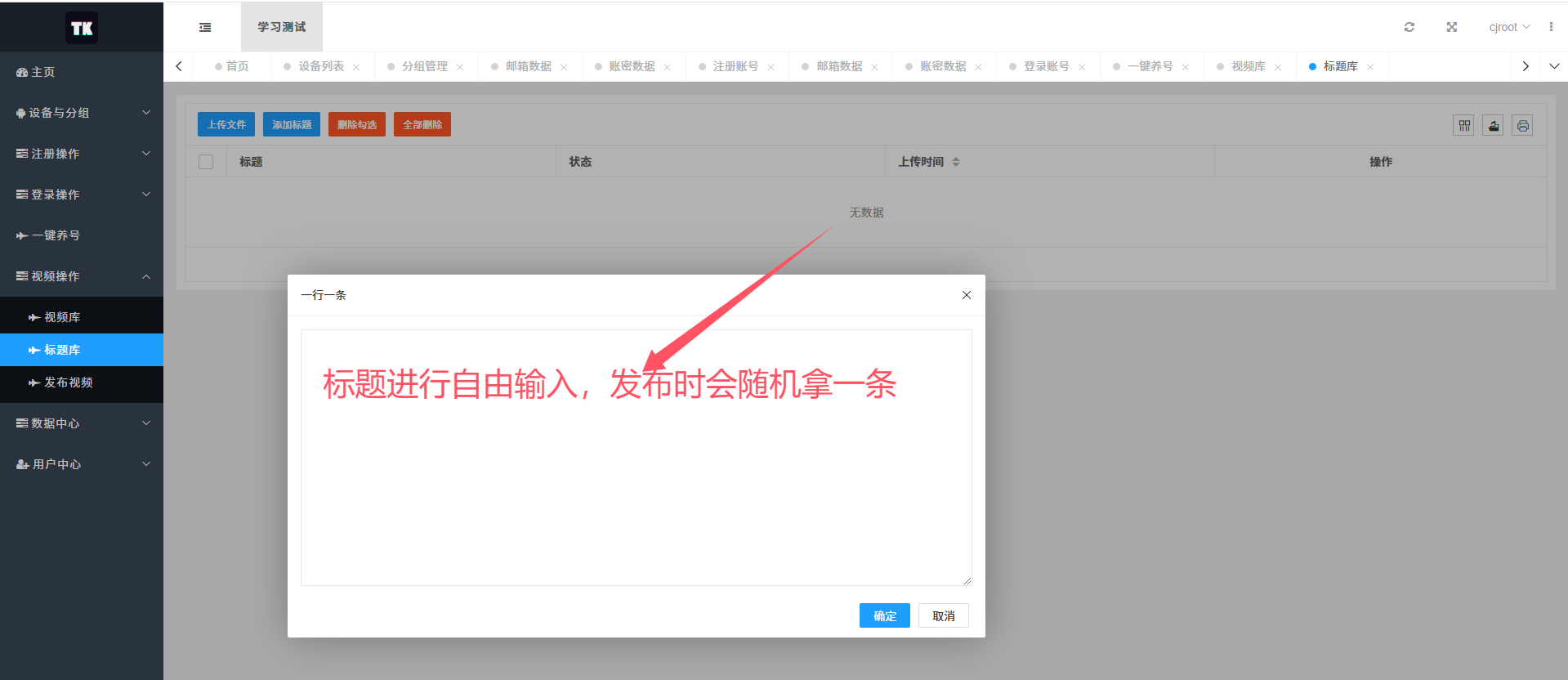The height and width of the screenshot is (680, 1568).
Task: Select 标题库 submenu item
Action: coord(82,350)
